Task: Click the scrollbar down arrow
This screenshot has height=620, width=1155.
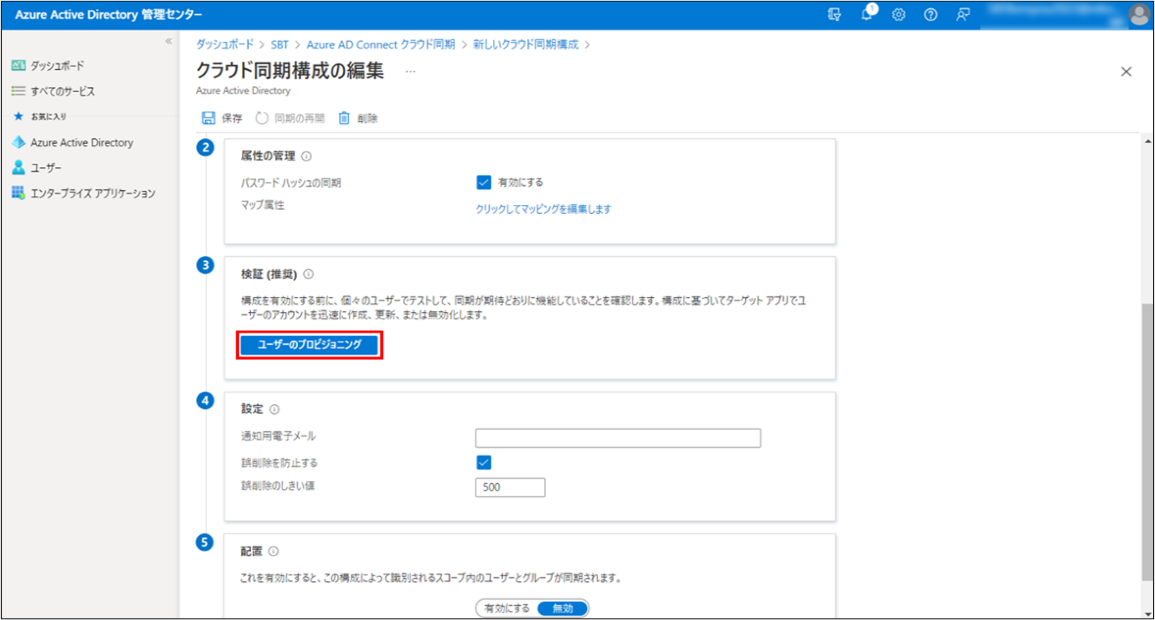Action: click(x=1148, y=614)
